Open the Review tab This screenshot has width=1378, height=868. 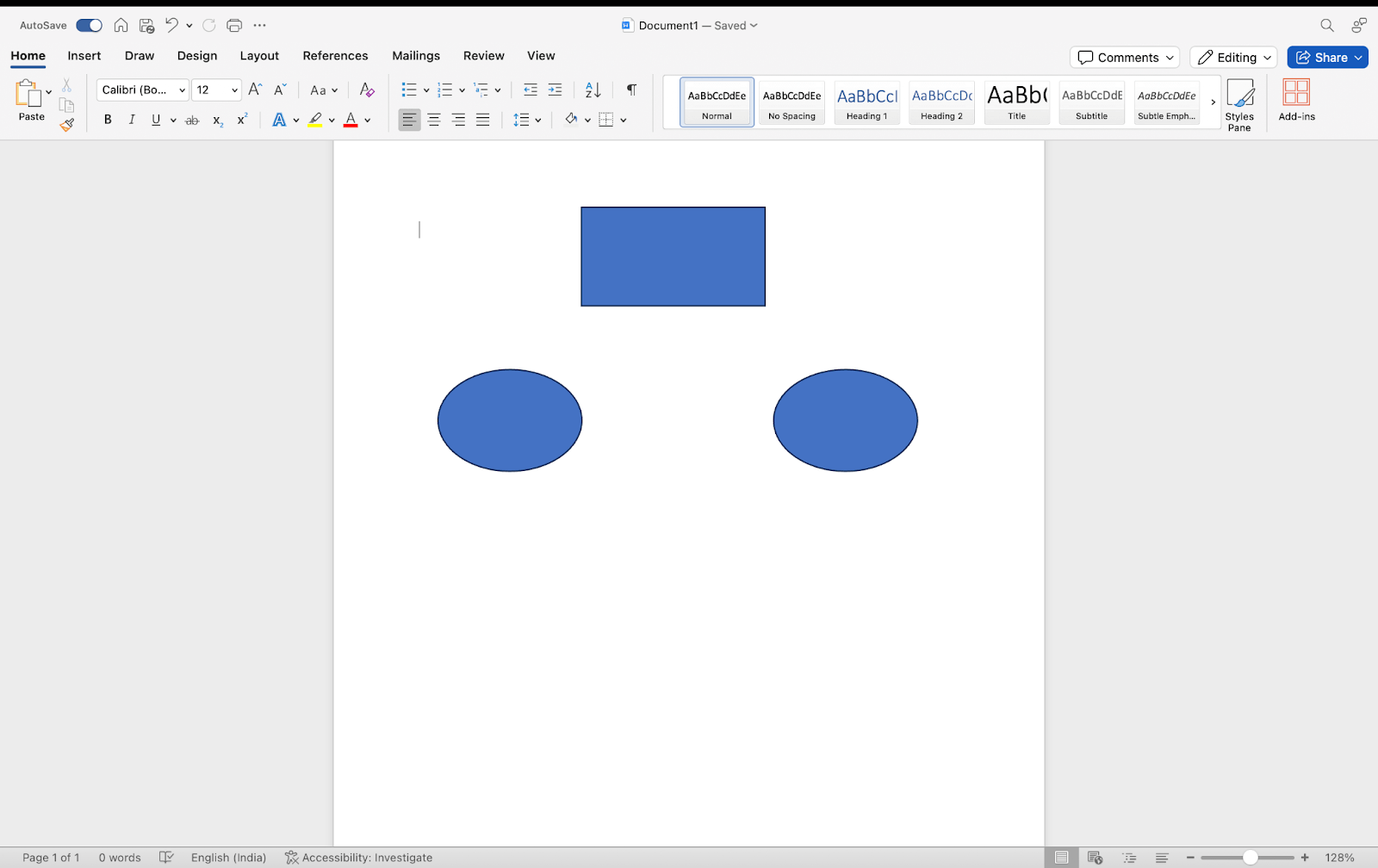pos(483,55)
